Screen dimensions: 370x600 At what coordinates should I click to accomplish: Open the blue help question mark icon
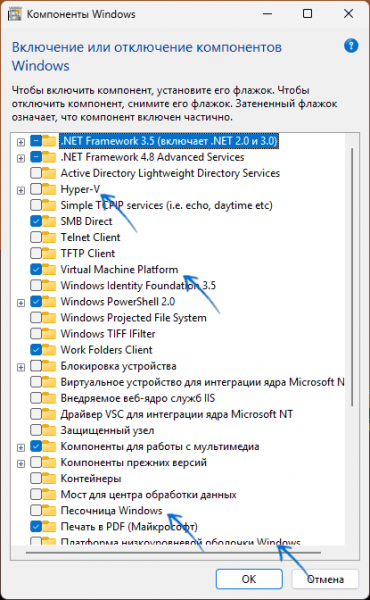351,46
